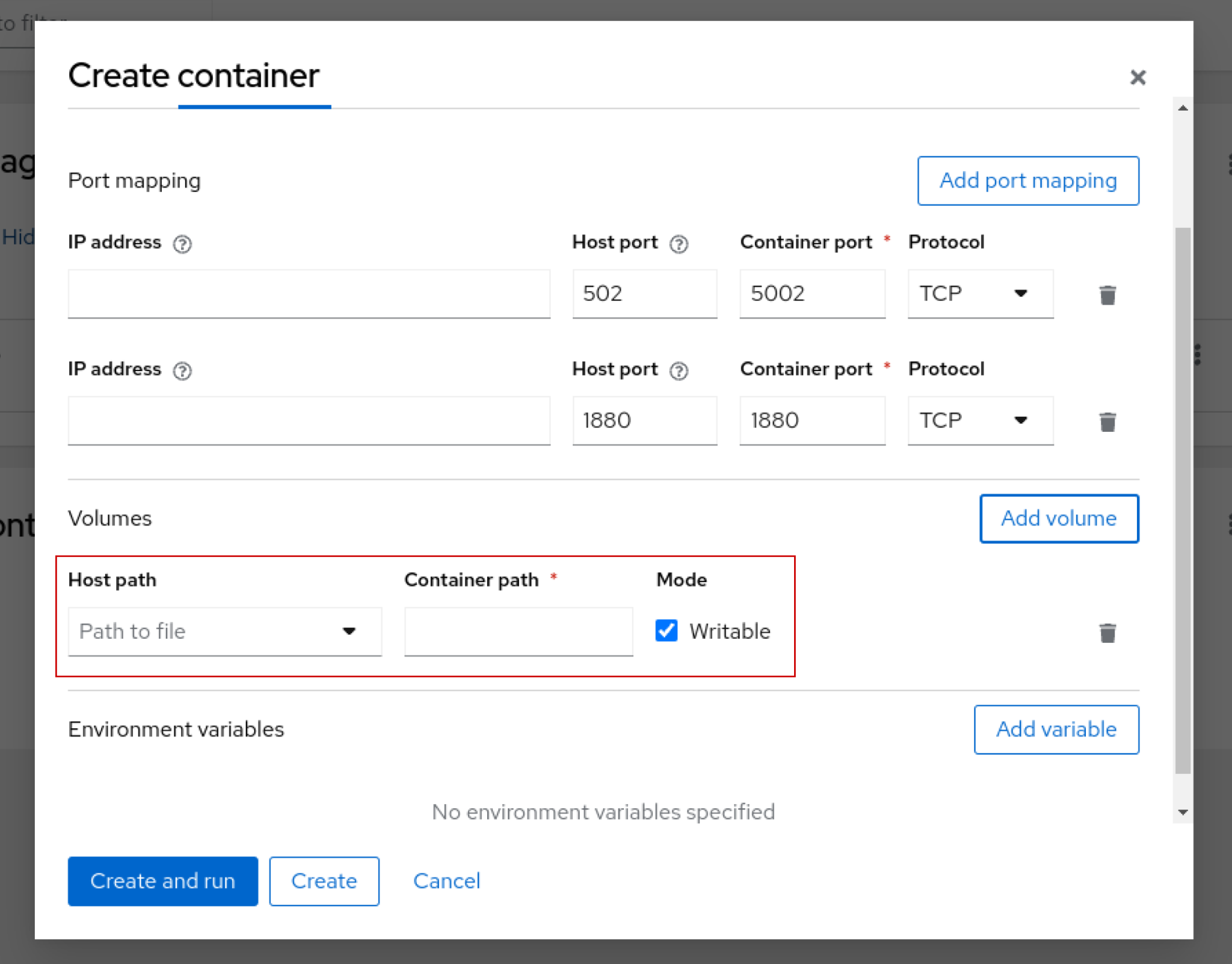The height and width of the screenshot is (964, 1232).
Task: Delete the 1880 port mapping row
Action: [1107, 422]
